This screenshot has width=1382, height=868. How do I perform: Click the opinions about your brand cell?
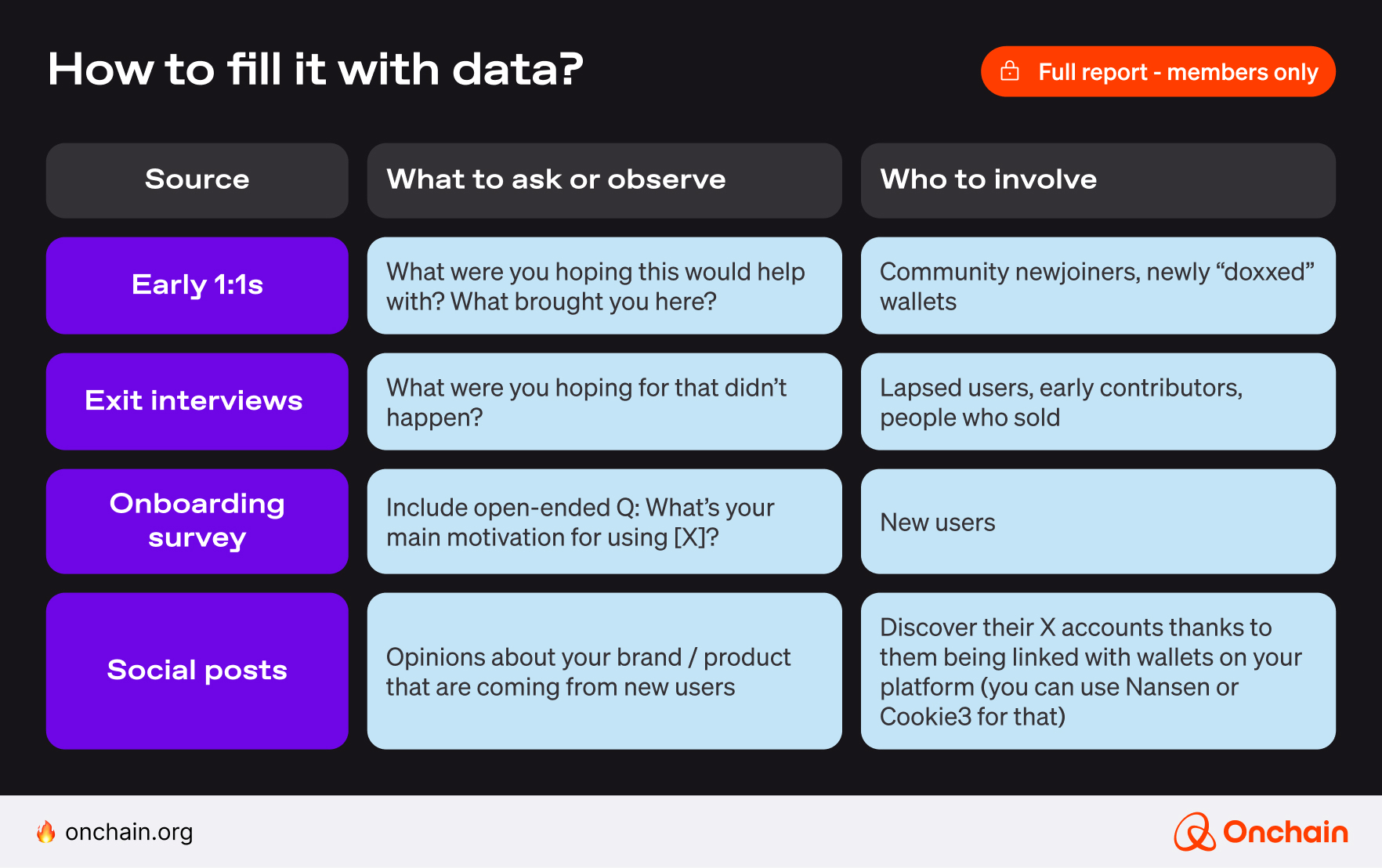pyautogui.click(x=604, y=671)
